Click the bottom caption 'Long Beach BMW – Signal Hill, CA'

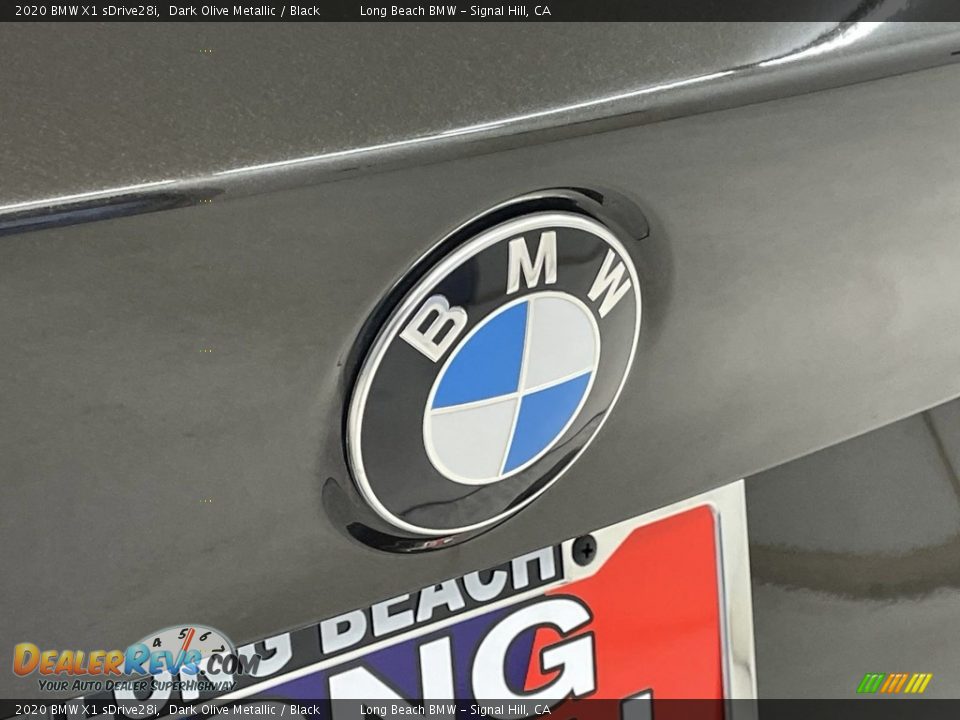(x=455, y=710)
